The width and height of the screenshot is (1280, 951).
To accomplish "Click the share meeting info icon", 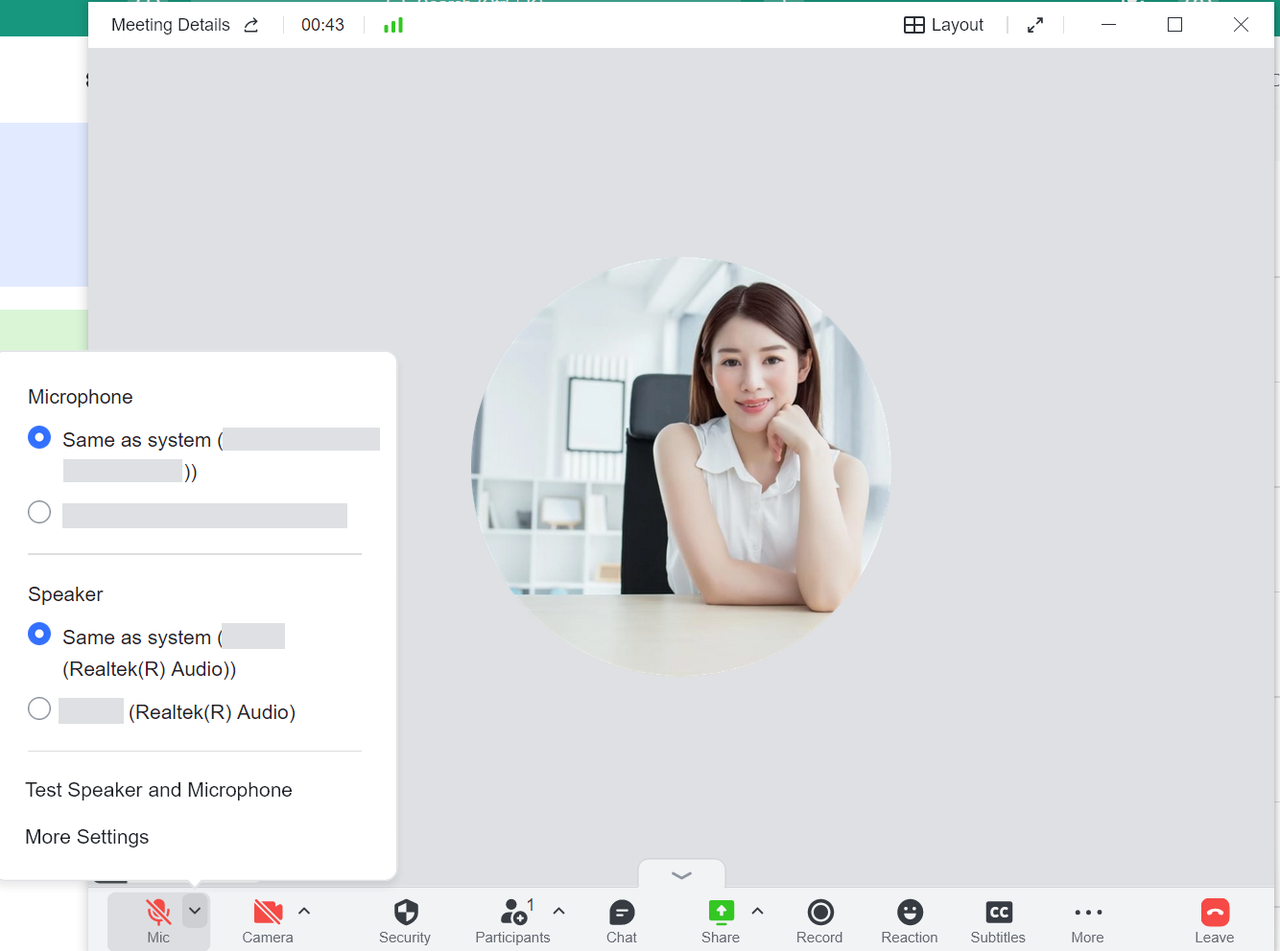I will (253, 25).
